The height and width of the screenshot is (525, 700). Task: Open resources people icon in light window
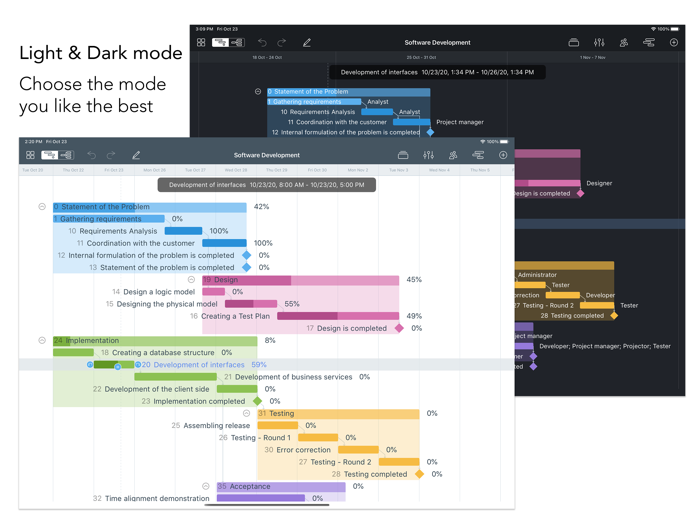coord(453,155)
